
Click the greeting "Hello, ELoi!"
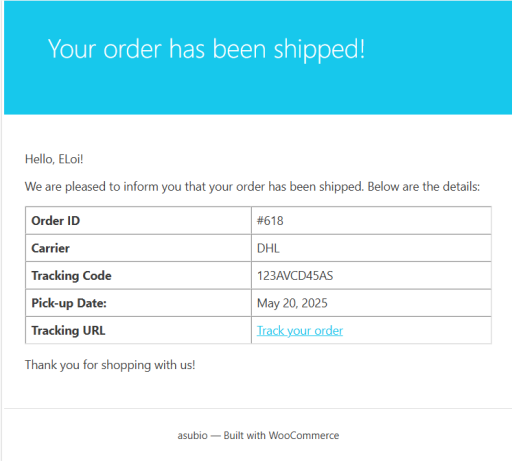[54, 159]
